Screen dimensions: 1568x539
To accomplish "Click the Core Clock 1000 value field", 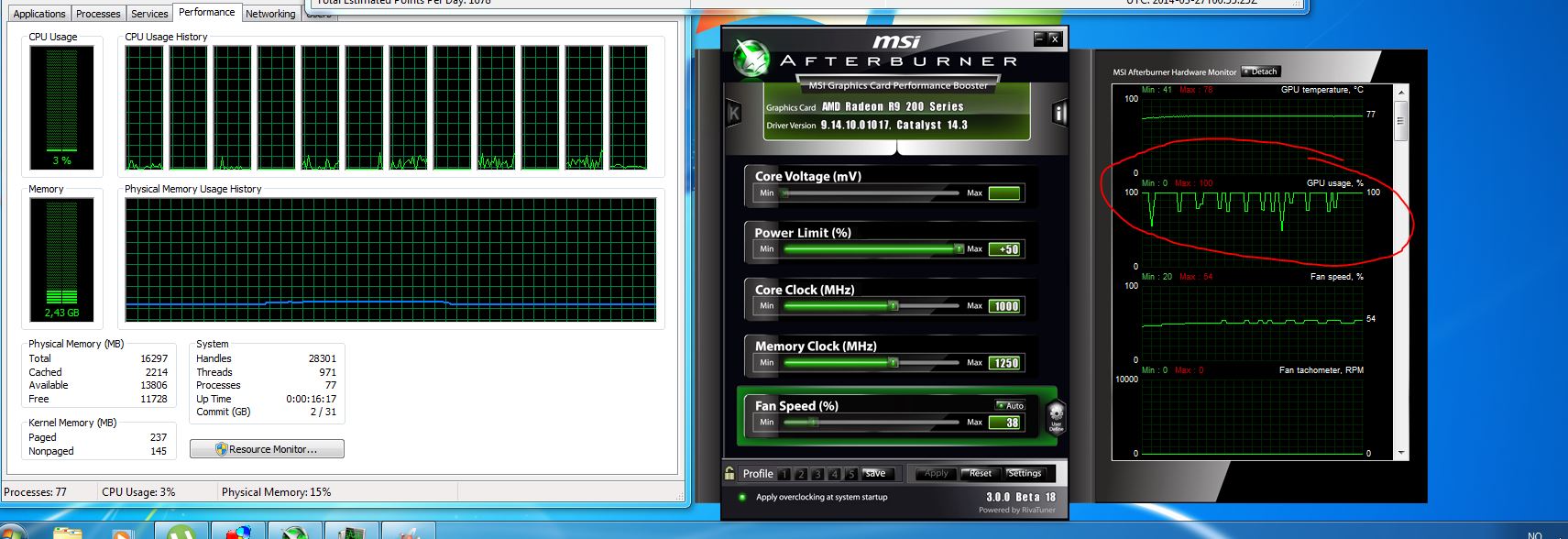I will pos(1004,306).
